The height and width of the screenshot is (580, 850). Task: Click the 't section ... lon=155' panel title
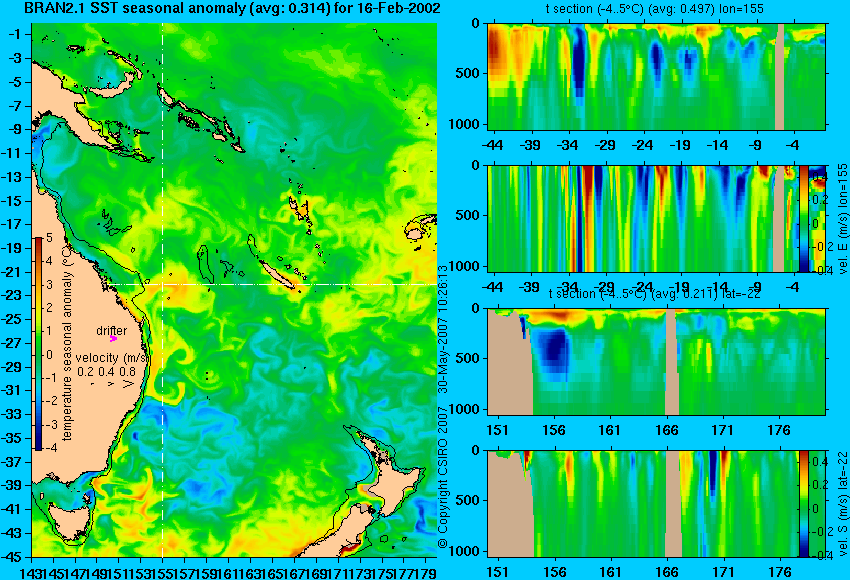[x=654, y=9]
